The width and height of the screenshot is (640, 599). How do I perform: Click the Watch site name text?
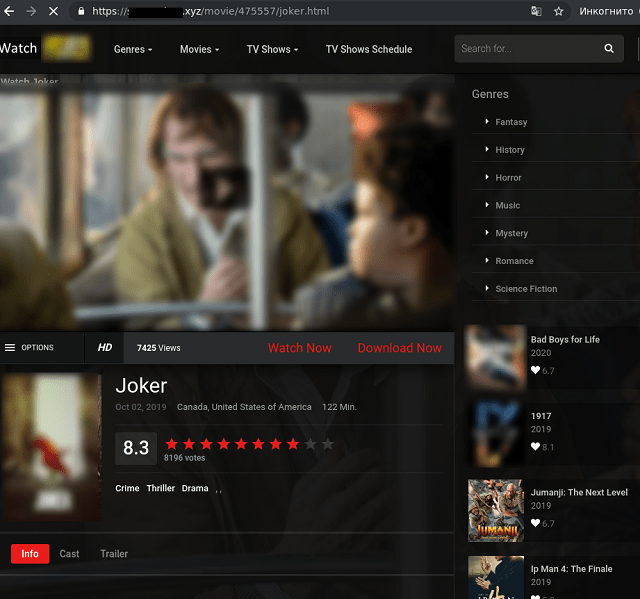coord(18,48)
